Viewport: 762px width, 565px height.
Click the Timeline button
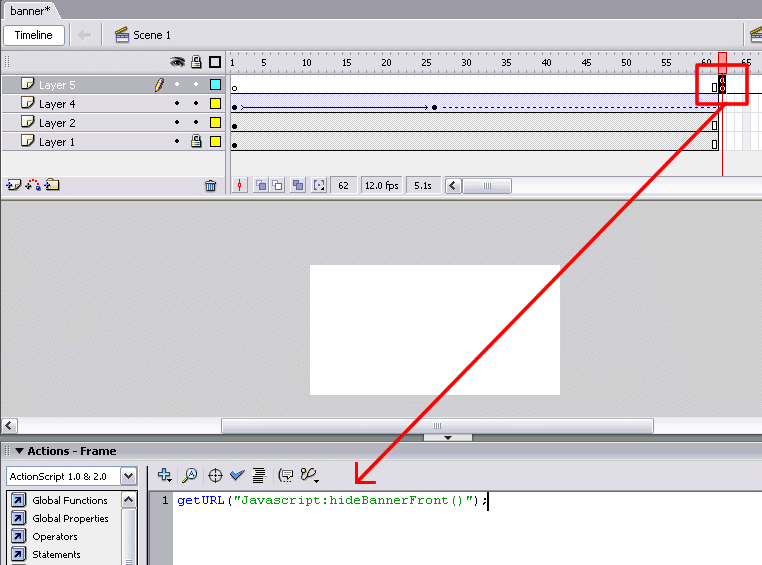[x=33, y=35]
